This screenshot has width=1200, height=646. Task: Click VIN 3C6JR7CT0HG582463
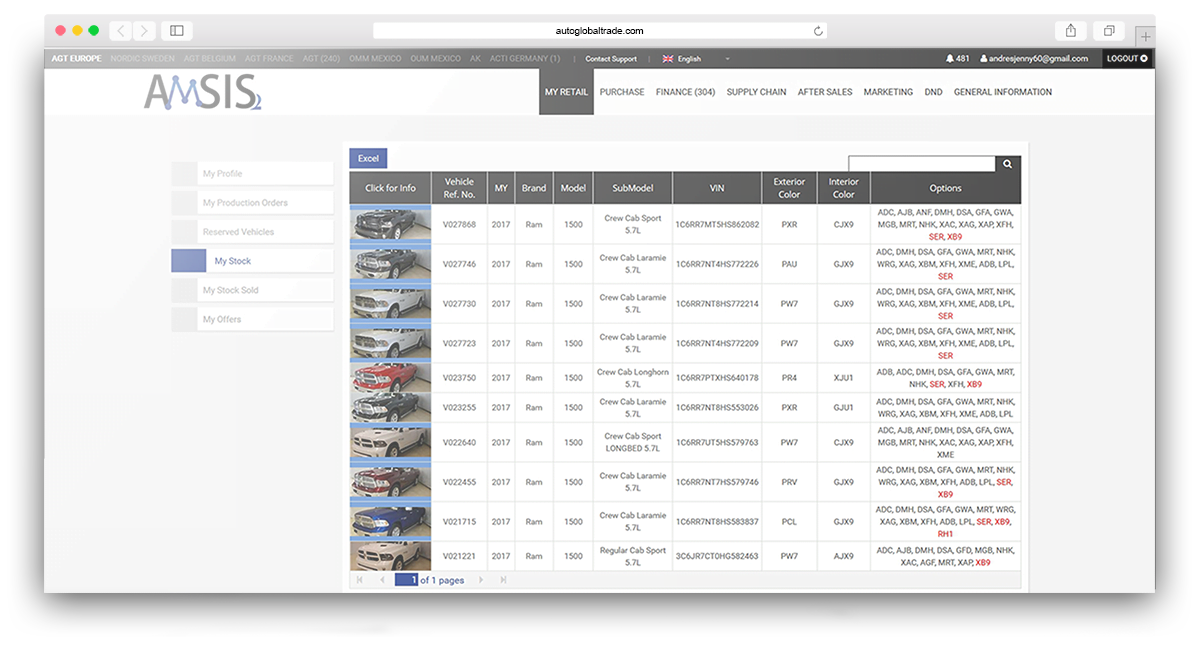717,556
